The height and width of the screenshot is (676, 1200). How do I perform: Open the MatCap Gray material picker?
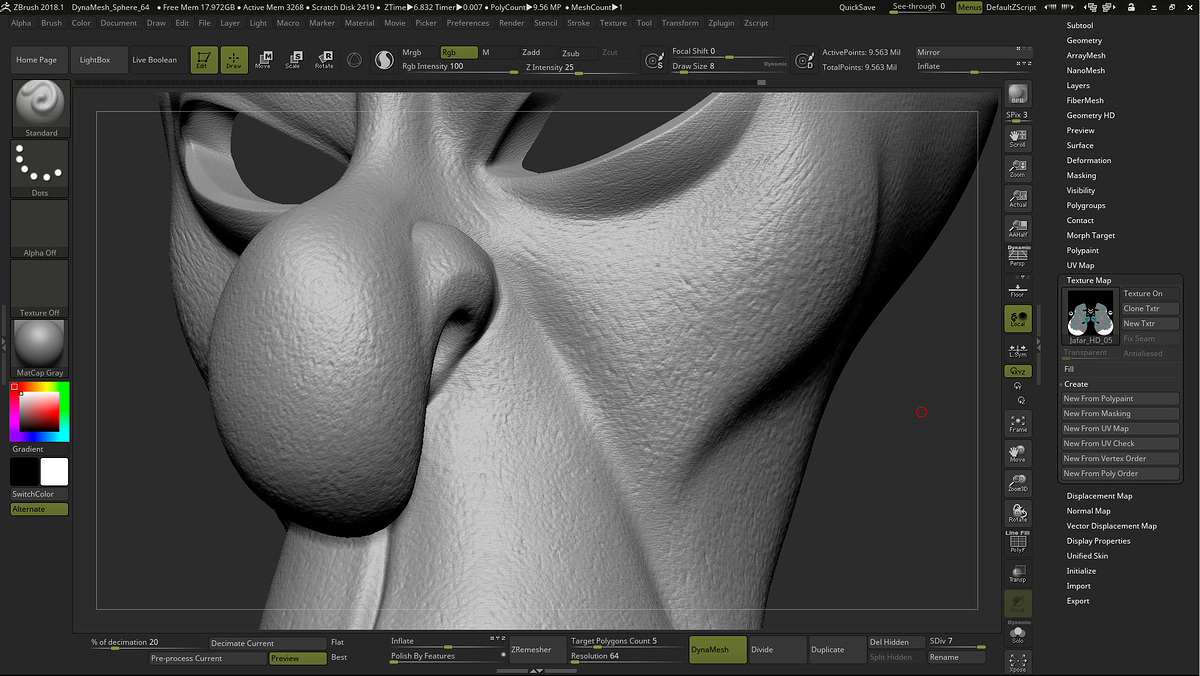pyautogui.click(x=40, y=348)
